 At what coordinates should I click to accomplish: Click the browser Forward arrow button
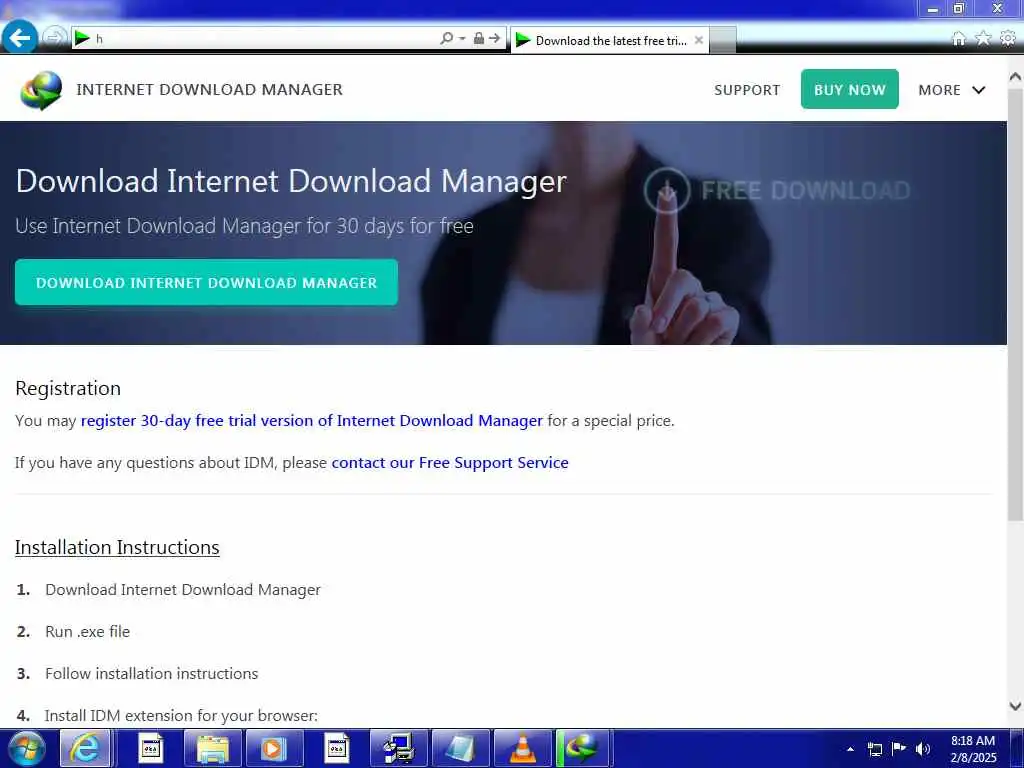(x=55, y=38)
